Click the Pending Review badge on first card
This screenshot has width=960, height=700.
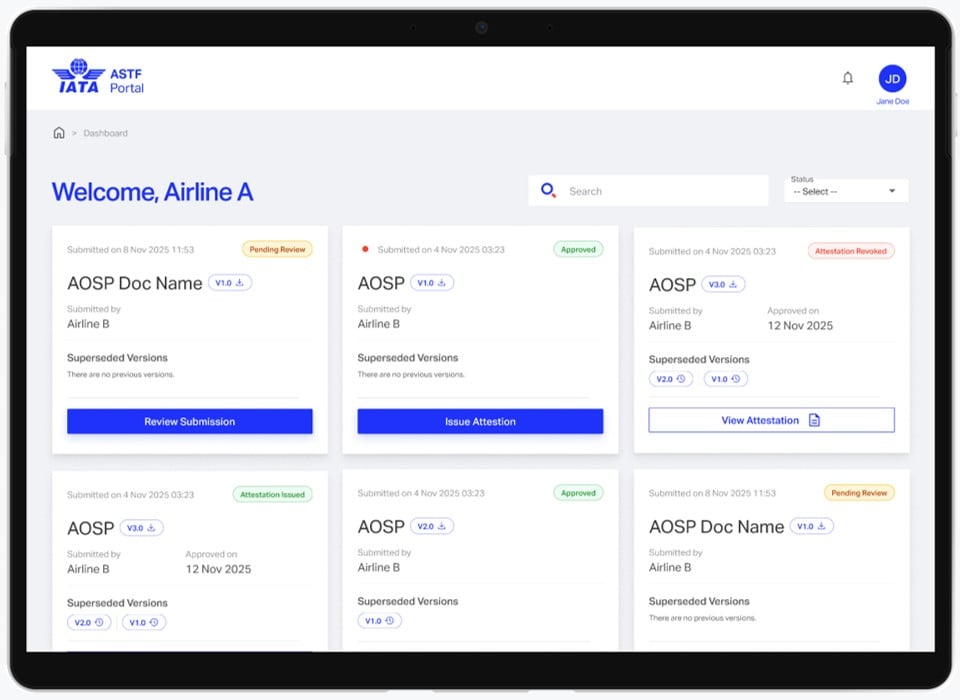tap(277, 249)
